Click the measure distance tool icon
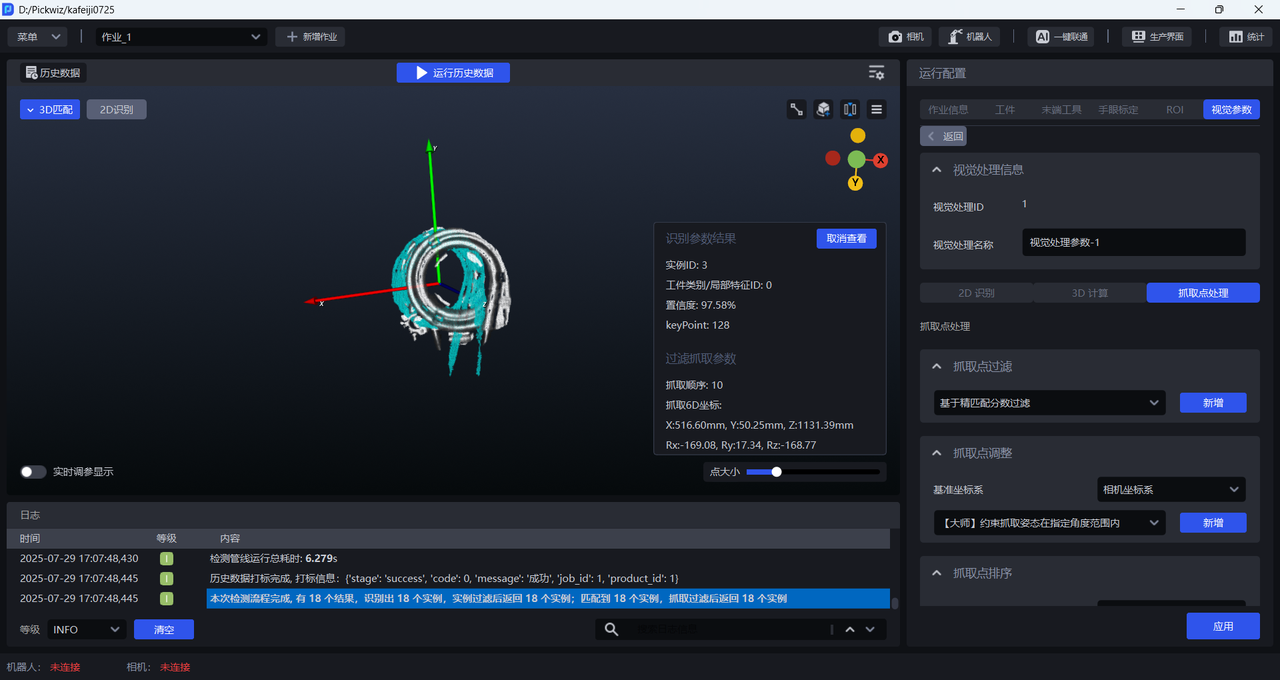This screenshot has height=680, width=1280. click(797, 110)
